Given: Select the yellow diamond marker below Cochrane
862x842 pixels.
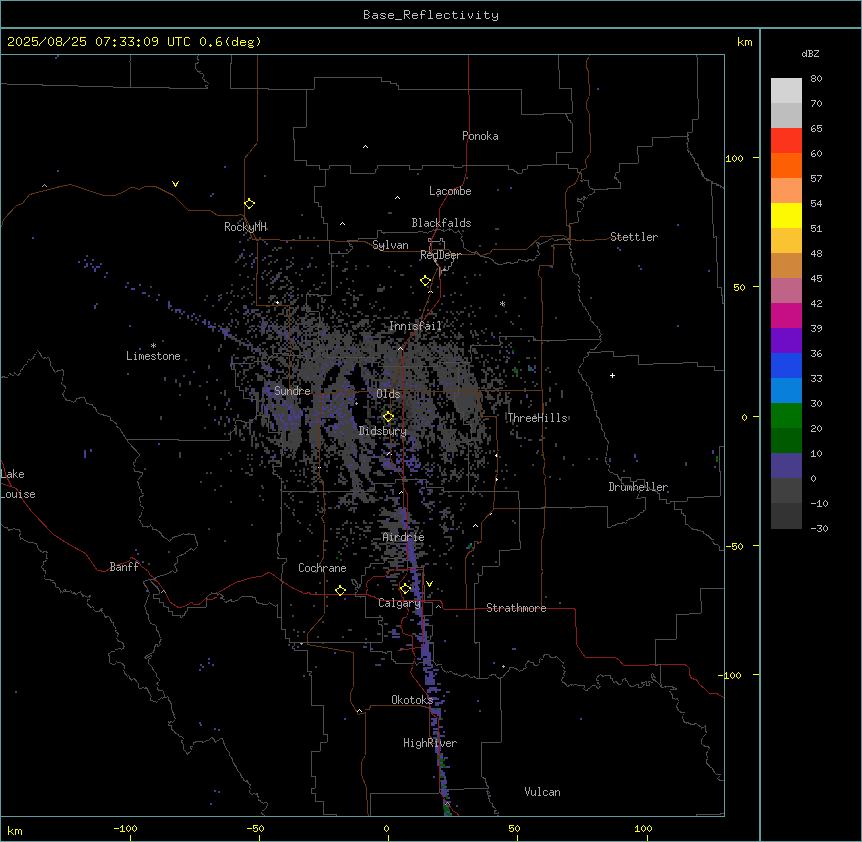Looking at the screenshot, I should pos(340,590).
